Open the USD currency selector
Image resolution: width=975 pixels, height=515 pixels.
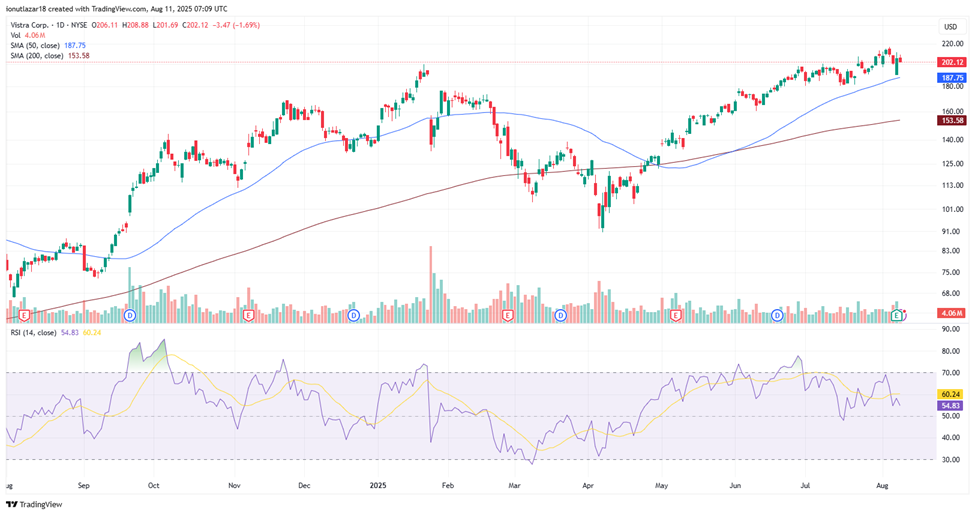(949, 27)
